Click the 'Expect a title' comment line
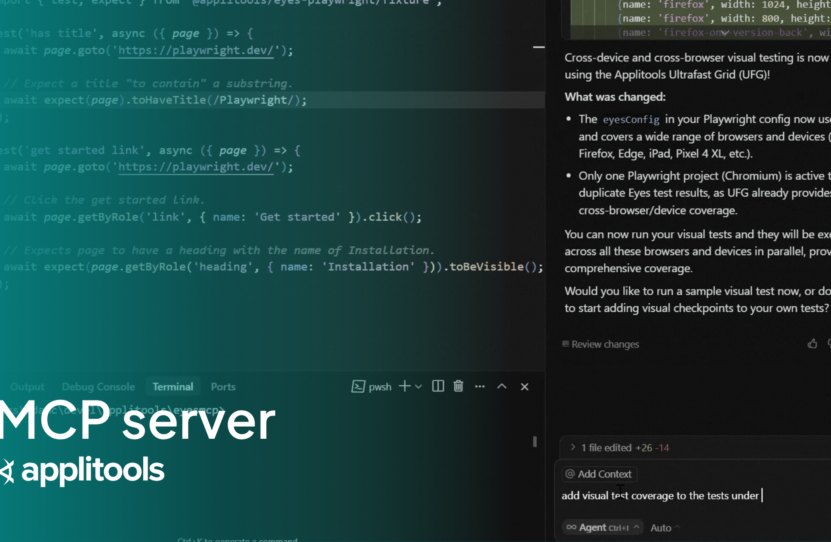The width and height of the screenshot is (831, 542). point(148,84)
